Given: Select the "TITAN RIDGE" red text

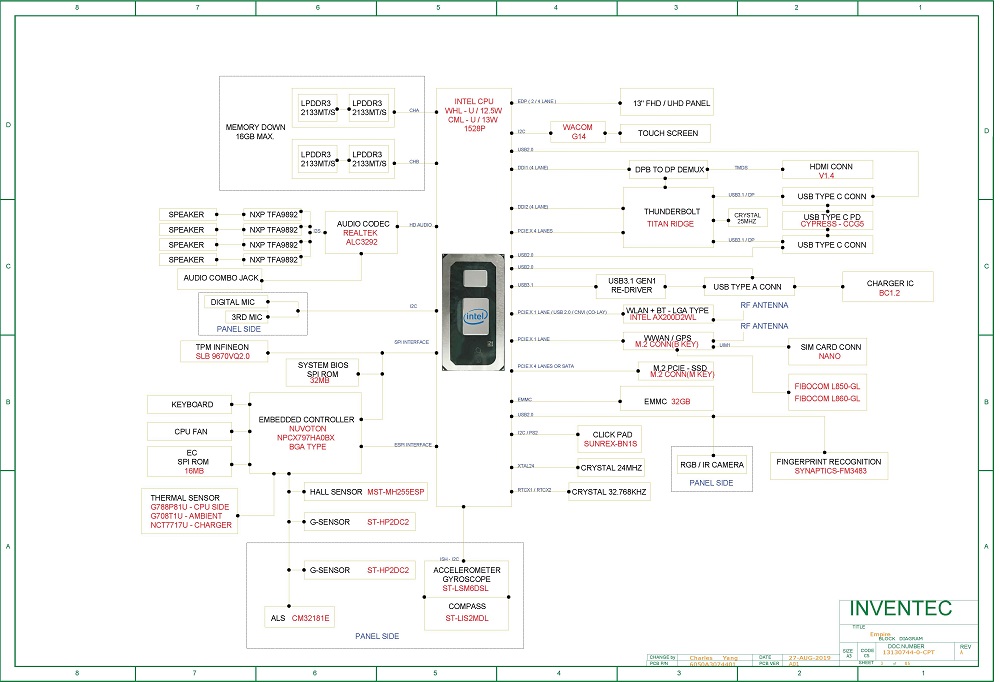Looking at the screenshot, I should 670,224.
